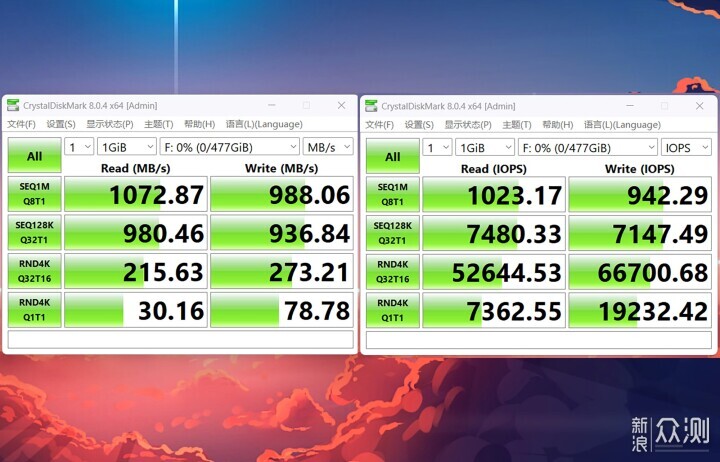Start RND4K Q32T16 test in left window

(34, 271)
